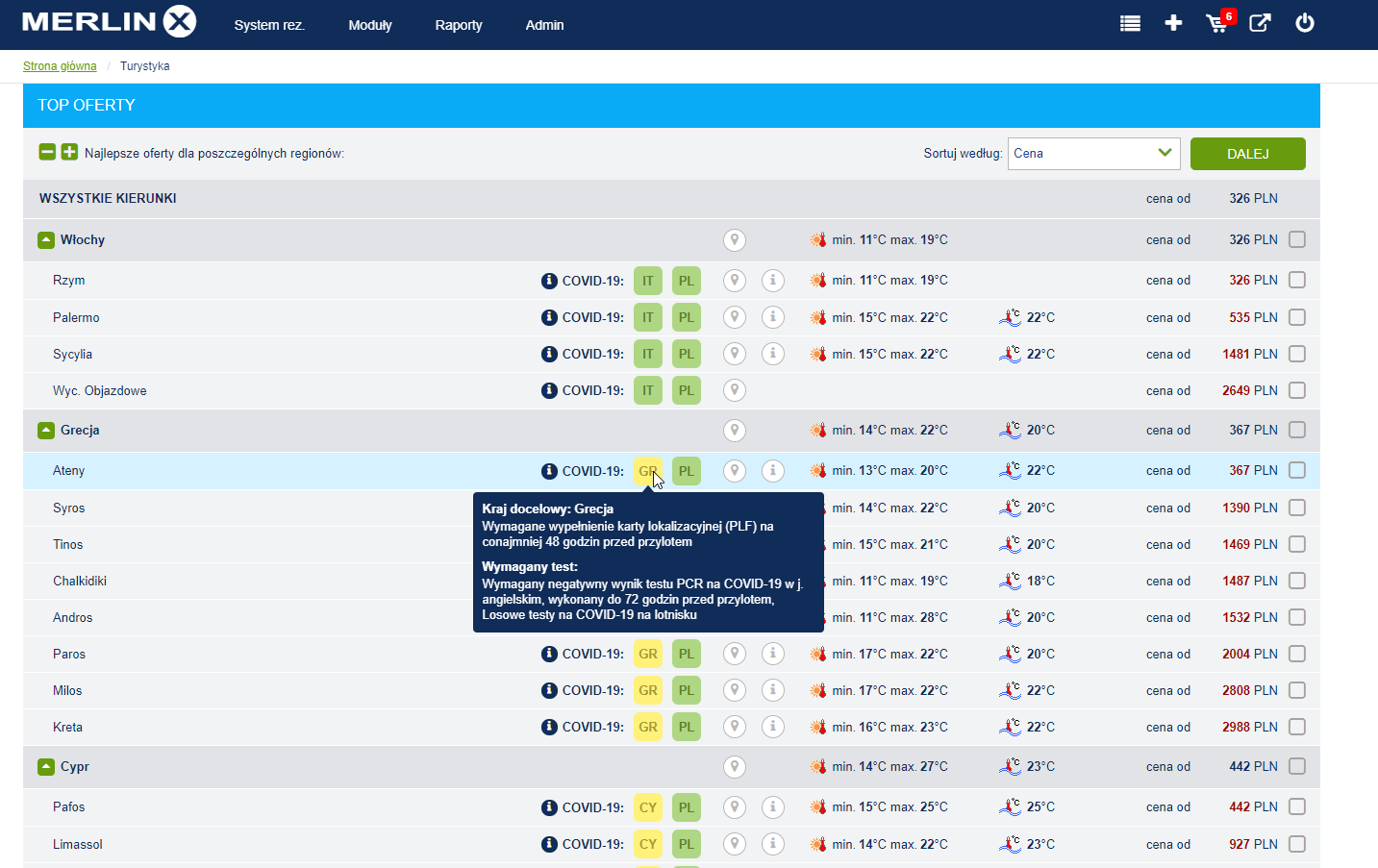Collapse all regions with minus icon

click(47, 152)
